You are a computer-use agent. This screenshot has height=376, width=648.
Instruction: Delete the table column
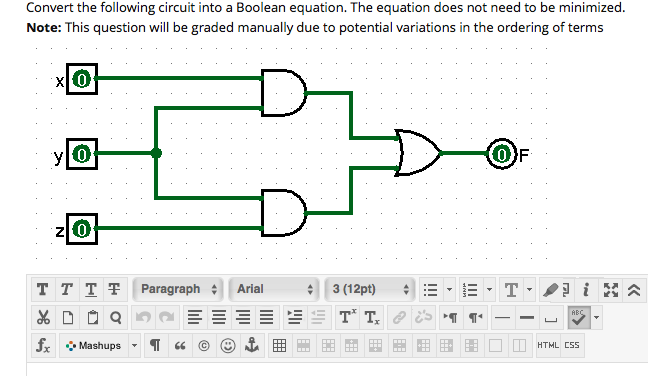point(471,345)
